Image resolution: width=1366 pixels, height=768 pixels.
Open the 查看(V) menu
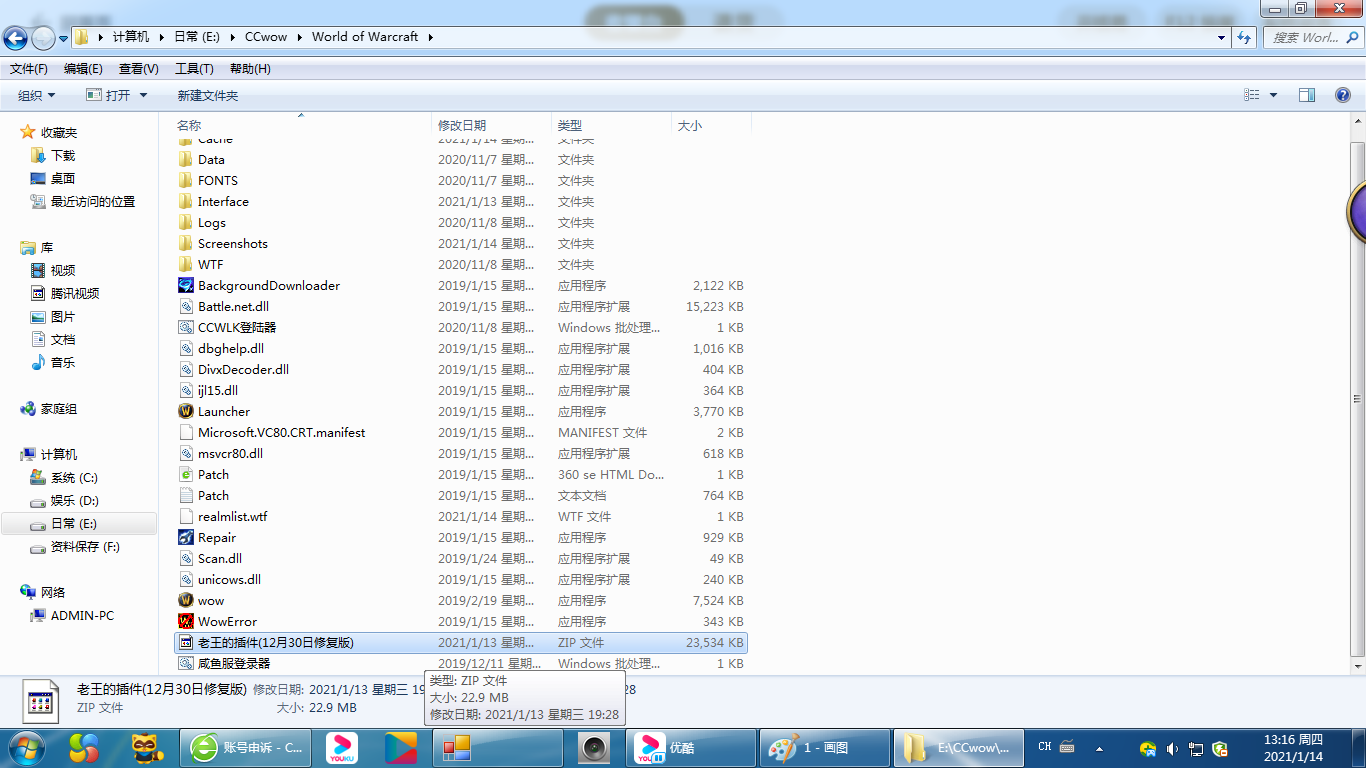138,69
